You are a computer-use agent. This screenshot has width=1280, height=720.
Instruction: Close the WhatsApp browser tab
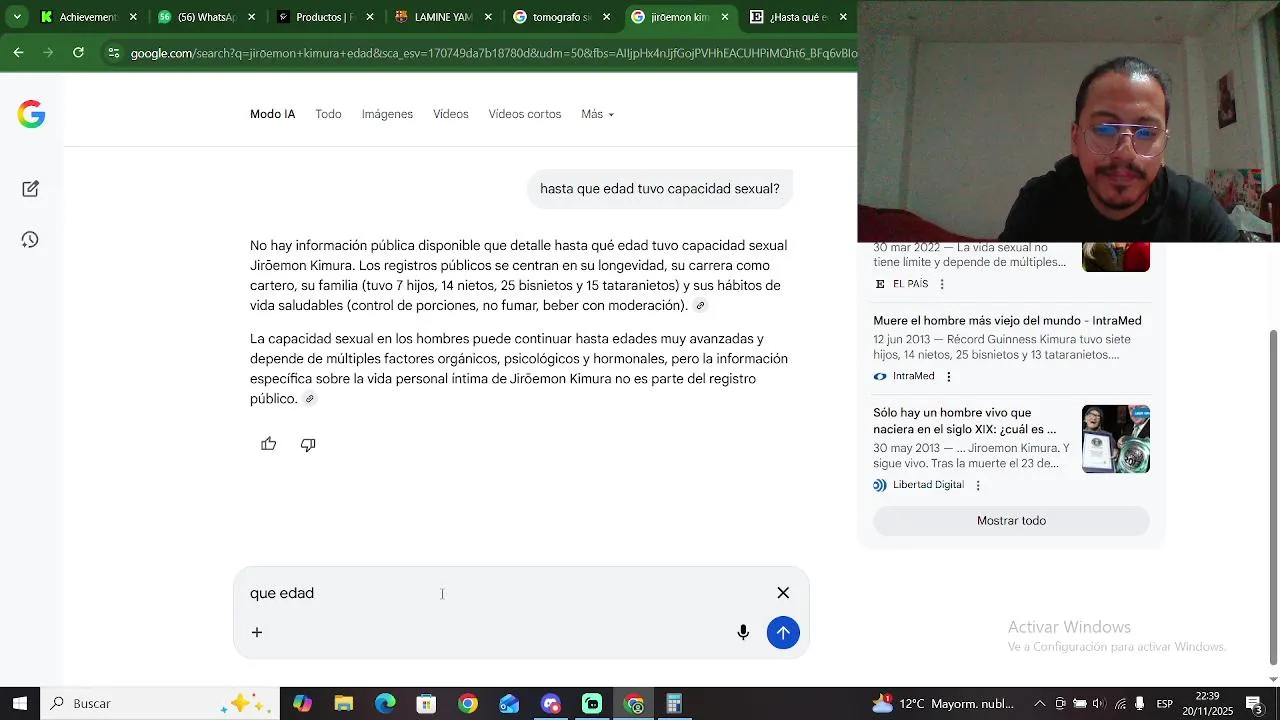[x=251, y=17]
